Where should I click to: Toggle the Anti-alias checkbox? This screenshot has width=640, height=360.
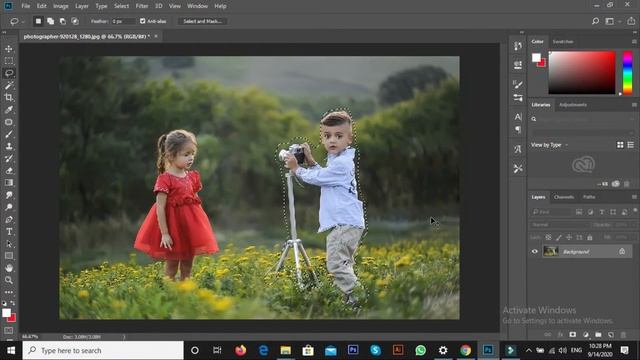pyautogui.click(x=142, y=21)
